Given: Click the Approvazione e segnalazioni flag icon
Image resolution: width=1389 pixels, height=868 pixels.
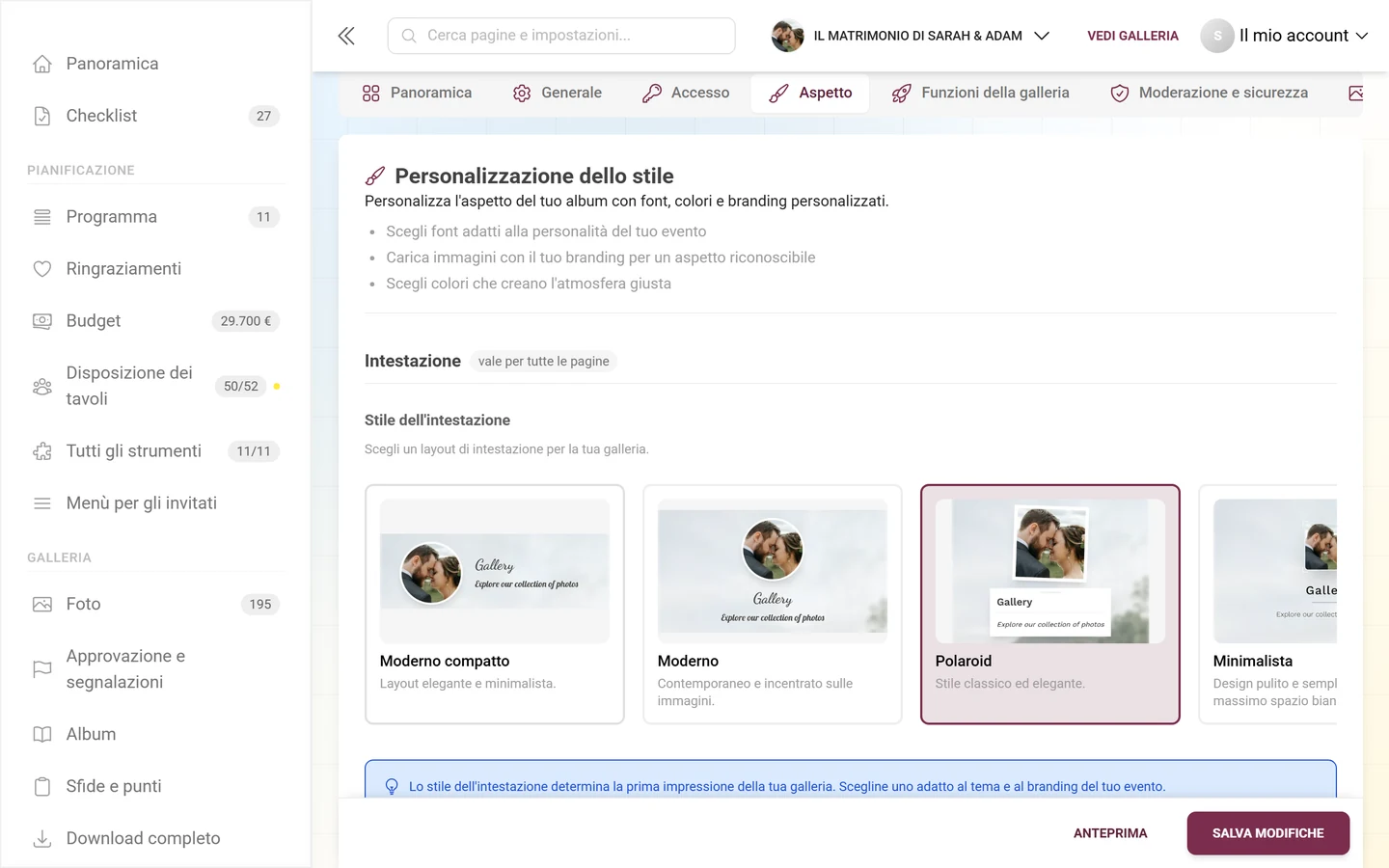Looking at the screenshot, I should pos(42,669).
